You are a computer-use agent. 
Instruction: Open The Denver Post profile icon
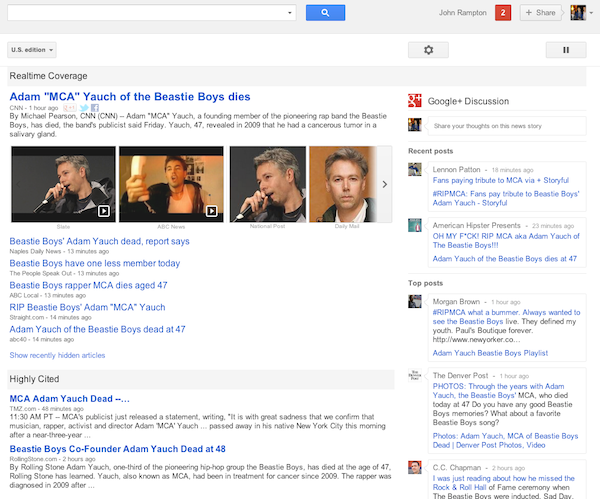click(x=415, y=375)
